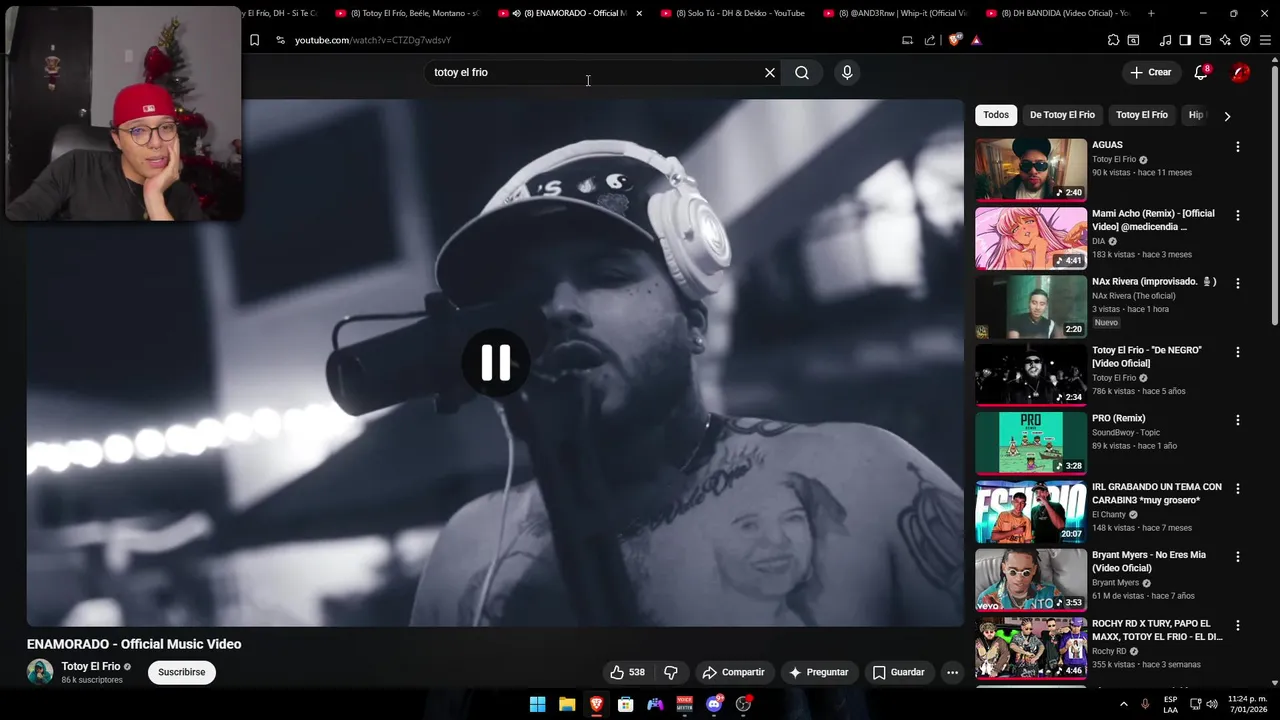Open options menu for ROCHY RD video
Image resolution: width=1280 pixels, height=720 pixels.
tap(1237, 625)
